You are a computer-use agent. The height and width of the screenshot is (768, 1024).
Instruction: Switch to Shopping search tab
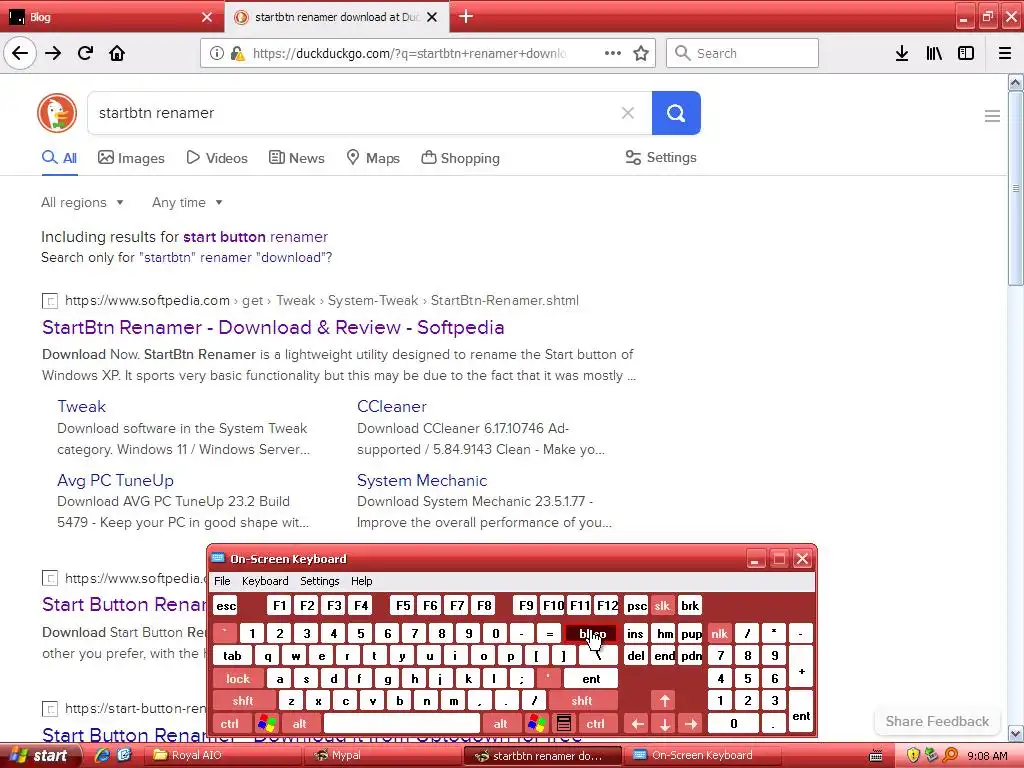coord(460,158)
